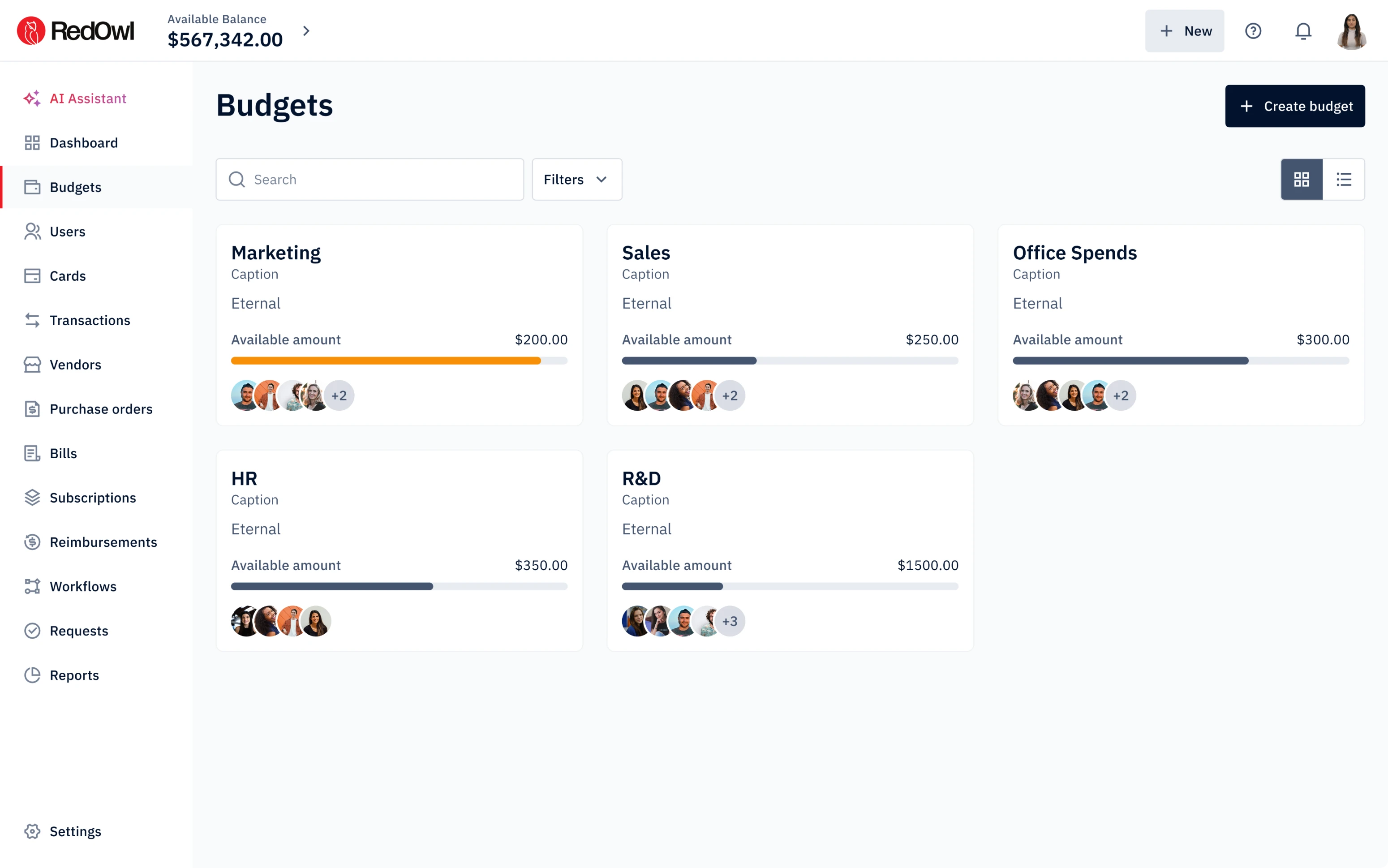
Task: Go to Transactions in sidebar
Action: click(90, 320)
